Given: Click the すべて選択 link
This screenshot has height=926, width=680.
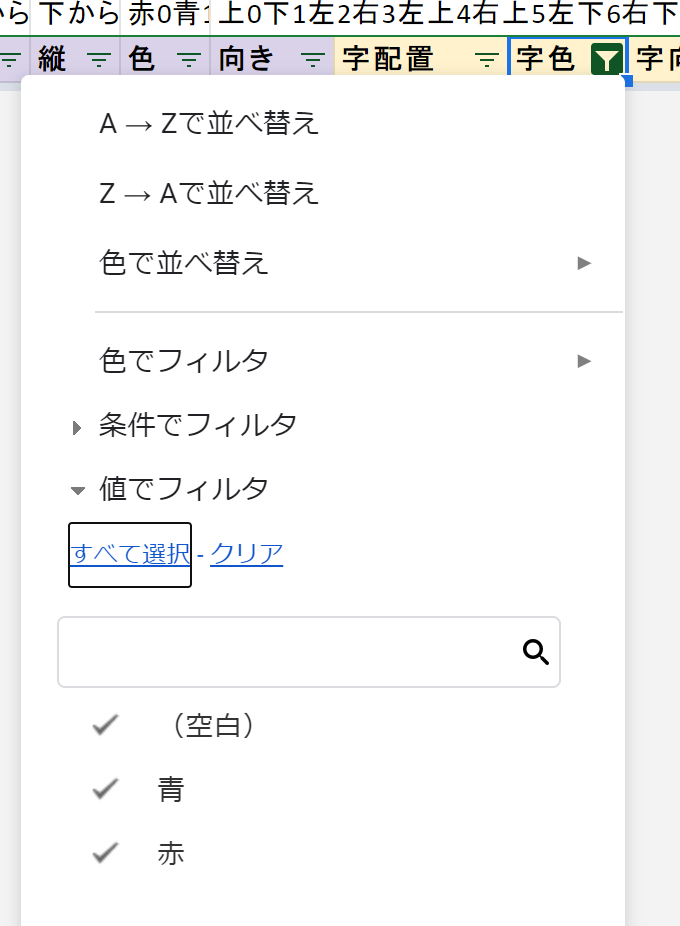Looking at the screenshot, I should point(130,553).
